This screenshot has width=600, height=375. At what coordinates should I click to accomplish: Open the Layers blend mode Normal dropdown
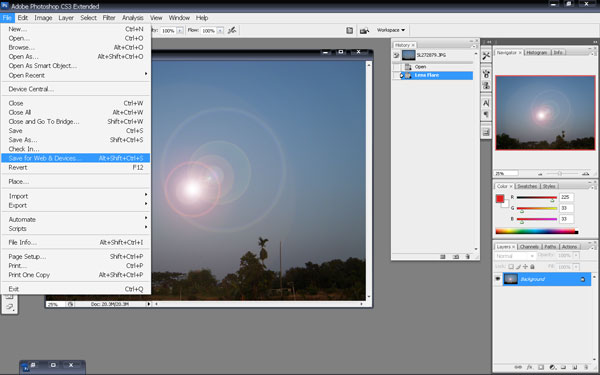(515, 256)
